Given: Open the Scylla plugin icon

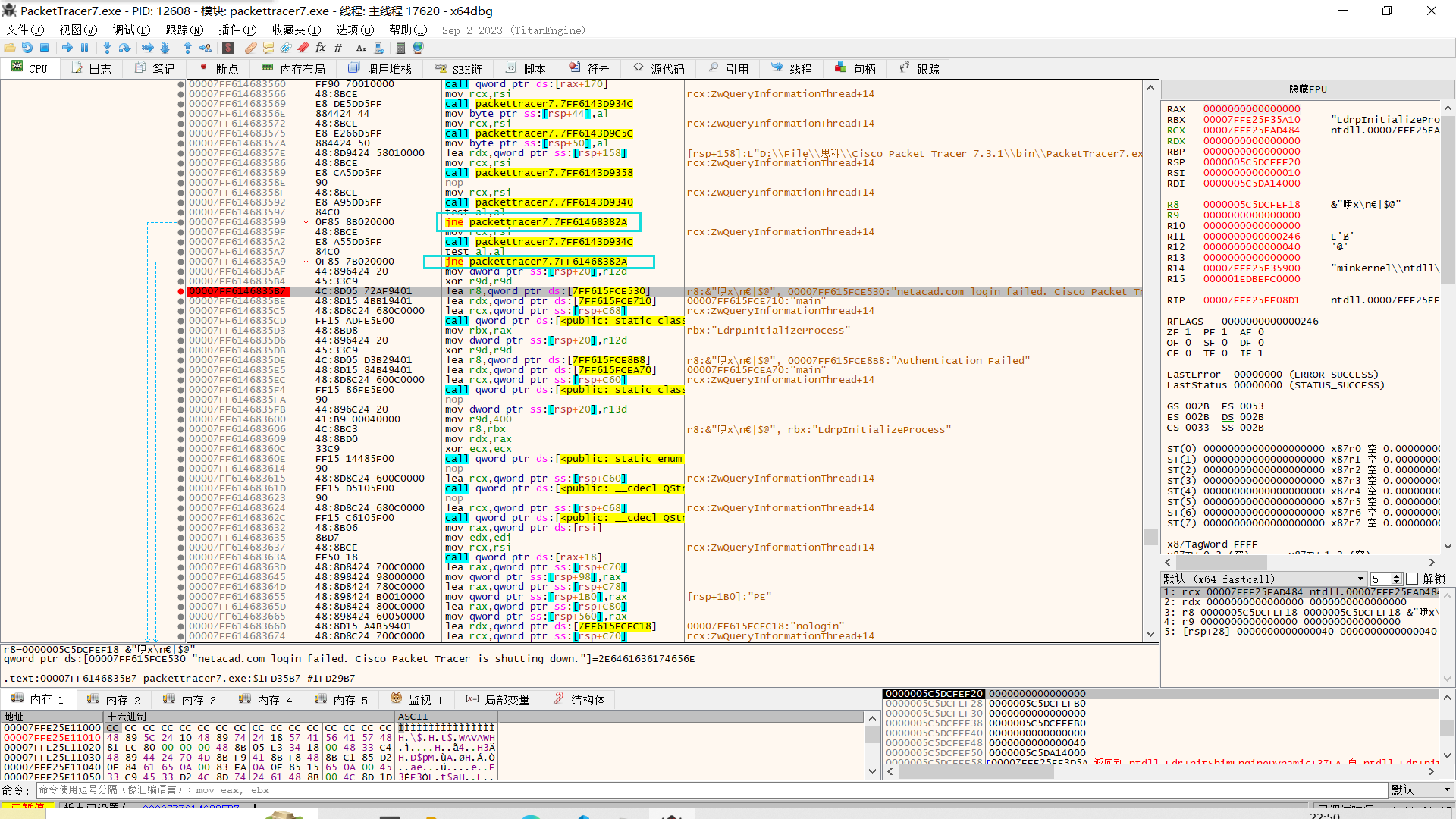Looking at the screenshot, I should (x=227, y=48).
